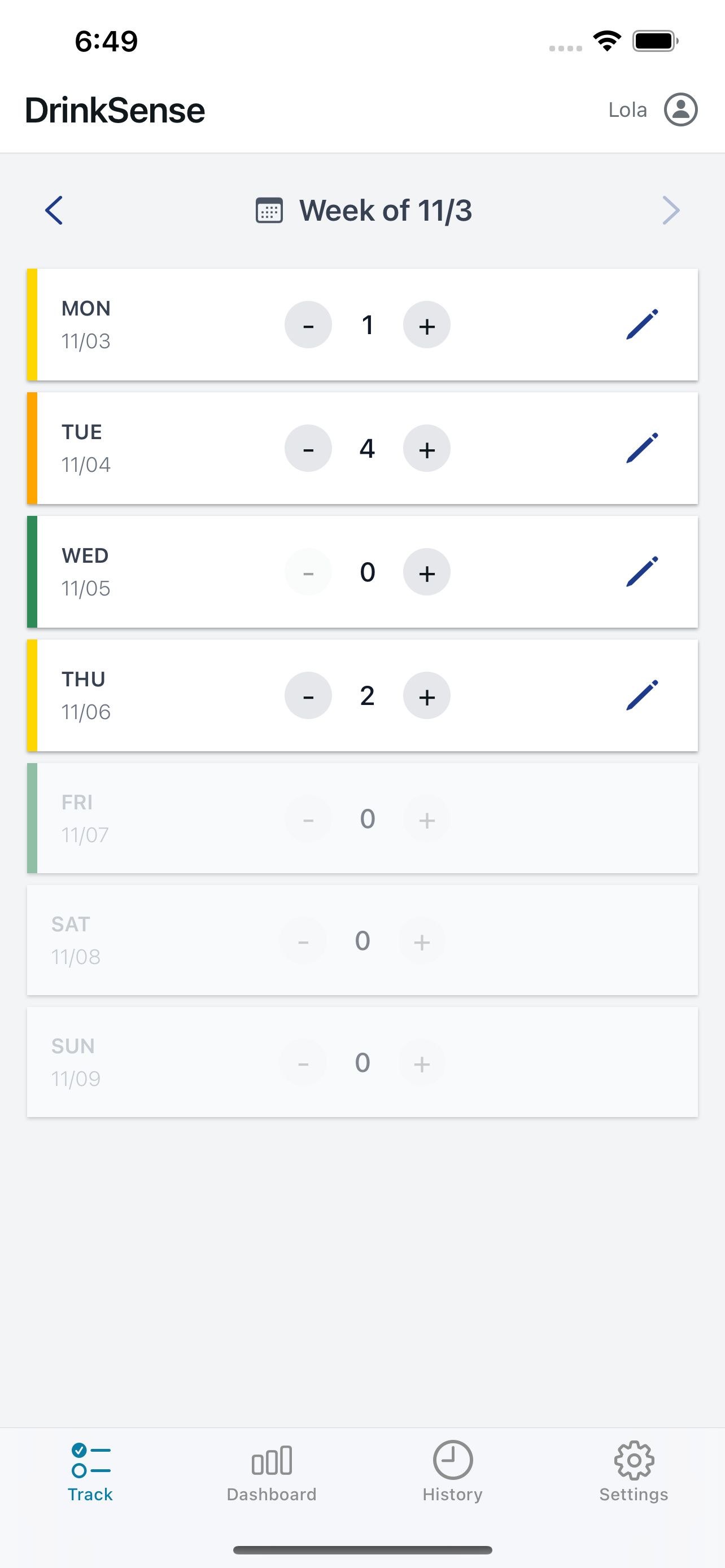Go to the previous week
Viewport: 725px width, 1568px height.
54,210
